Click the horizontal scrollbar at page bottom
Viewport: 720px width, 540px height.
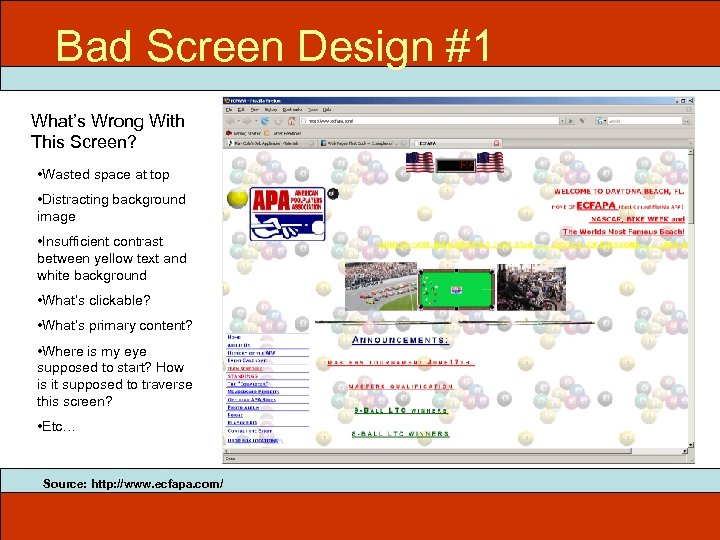click(455, 451)
